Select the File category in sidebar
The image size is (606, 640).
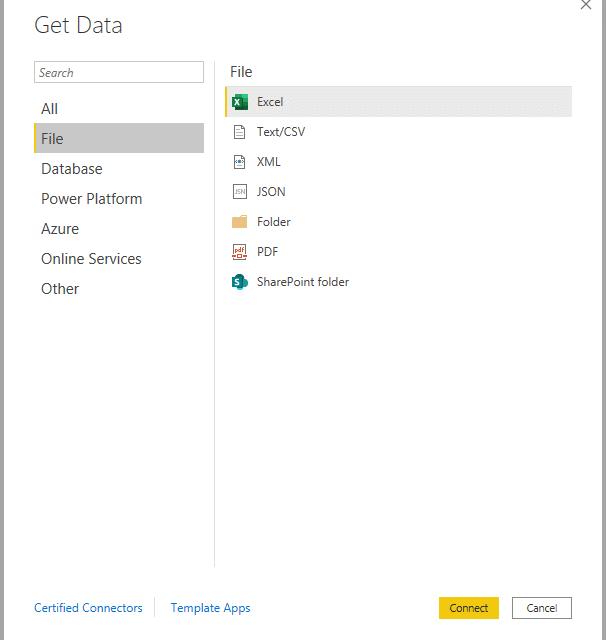coord(52,139)
